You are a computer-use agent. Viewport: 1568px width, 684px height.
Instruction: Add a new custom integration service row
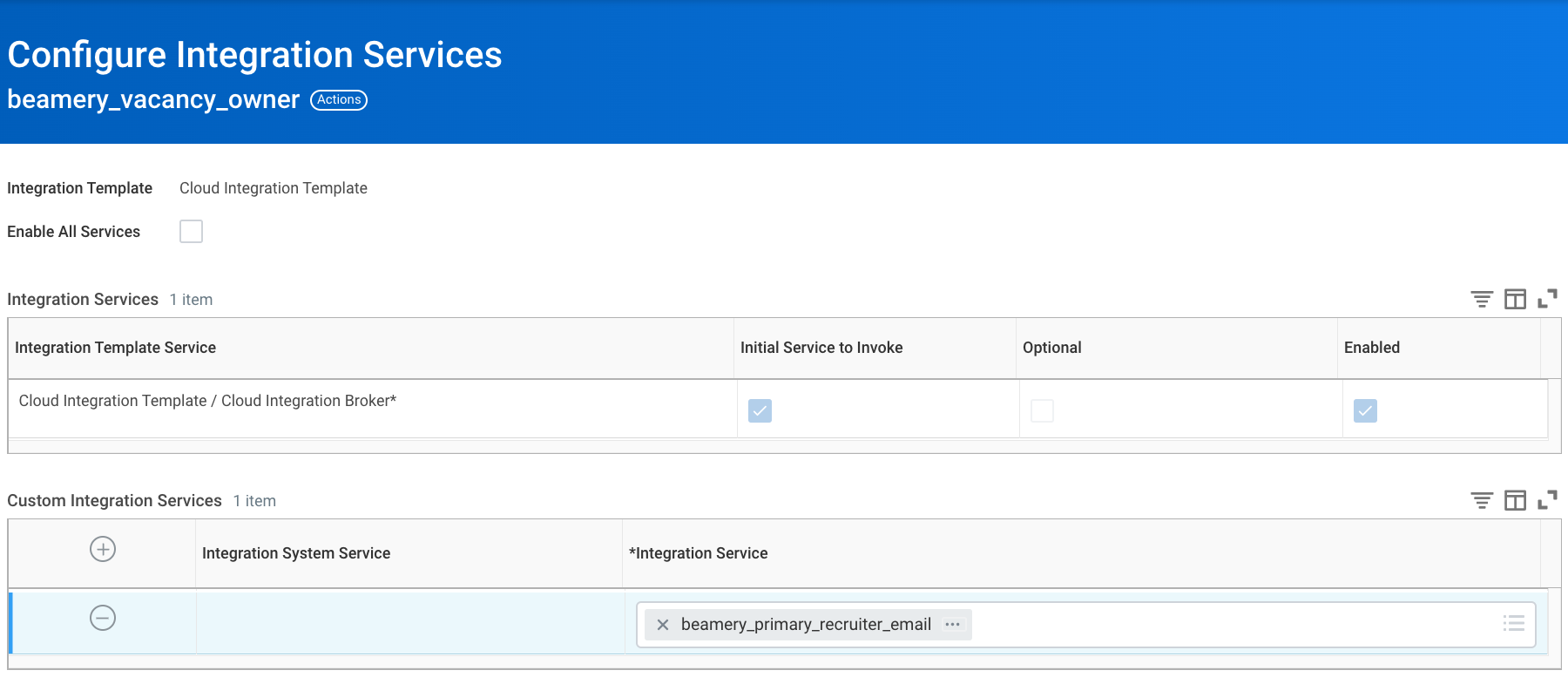click(103, 549)
